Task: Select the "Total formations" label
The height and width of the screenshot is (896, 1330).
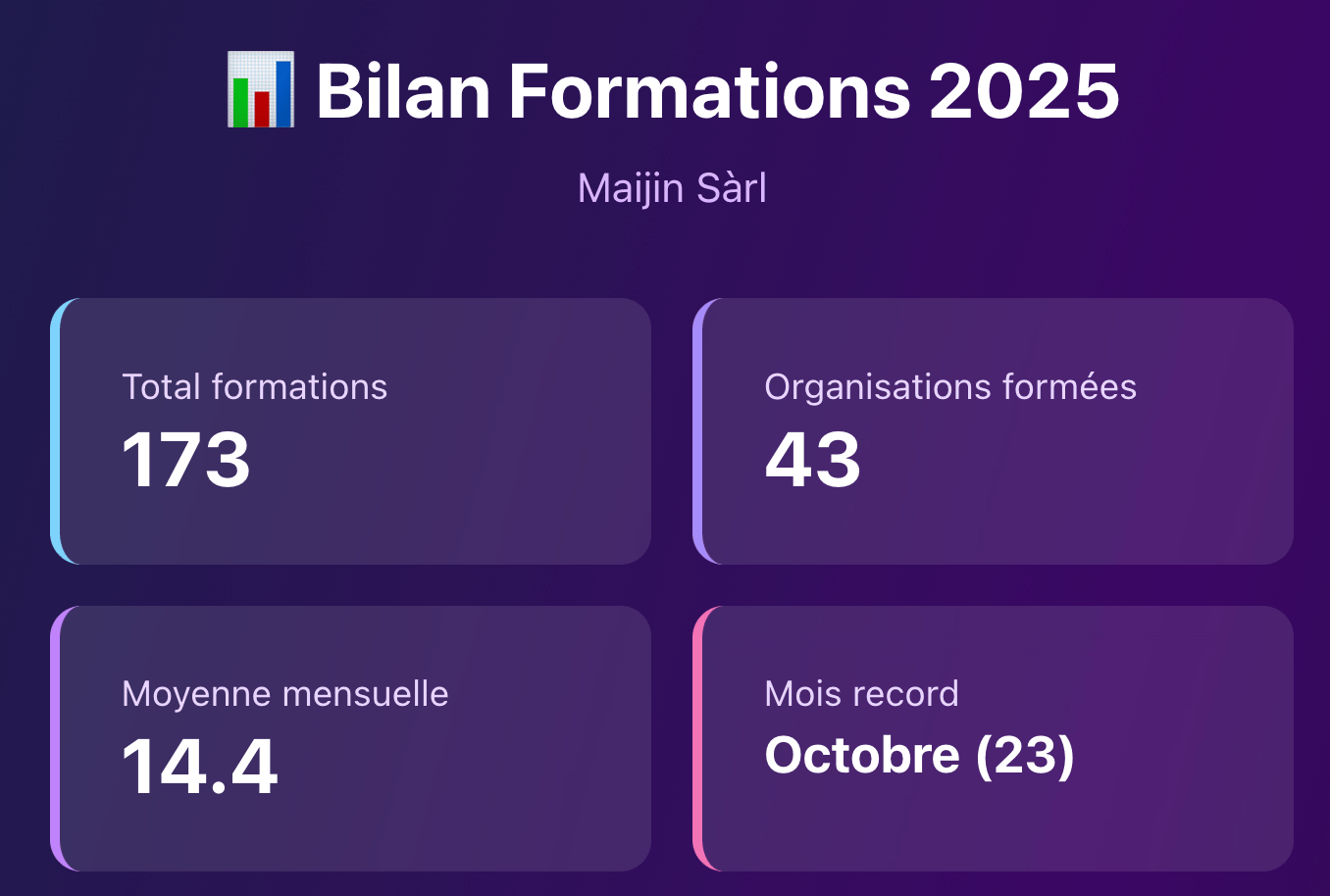Action: [x=254, y=387]
